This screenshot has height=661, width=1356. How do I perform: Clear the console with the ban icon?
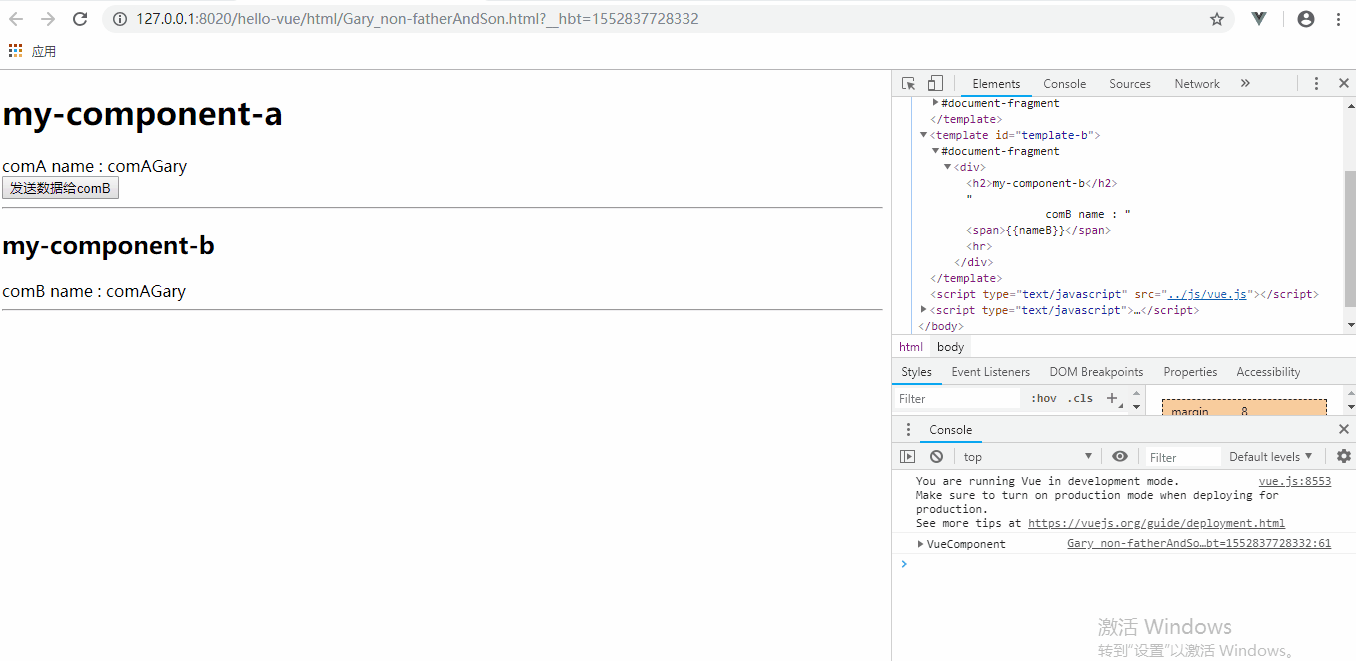[936, 456]
